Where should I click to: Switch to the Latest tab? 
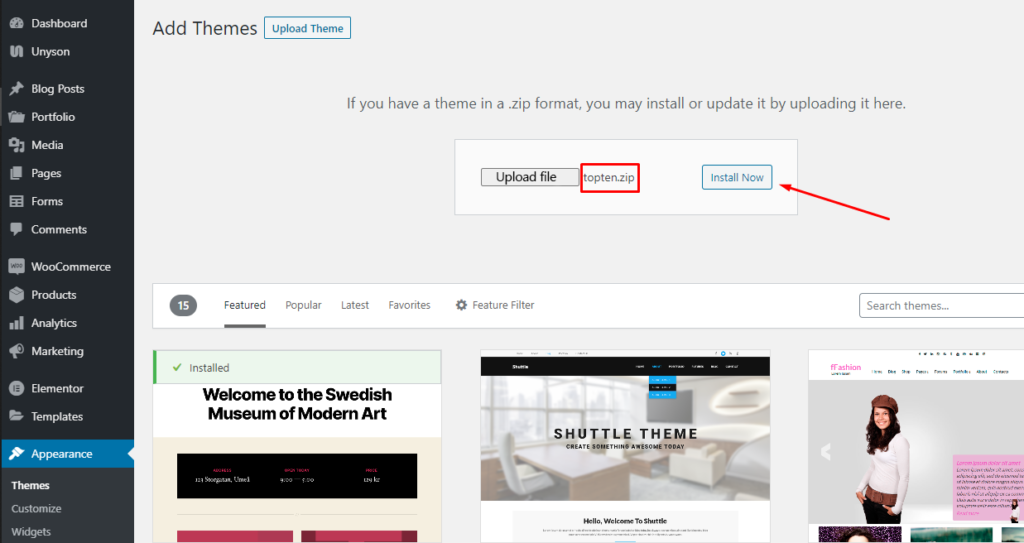(355, 305)
